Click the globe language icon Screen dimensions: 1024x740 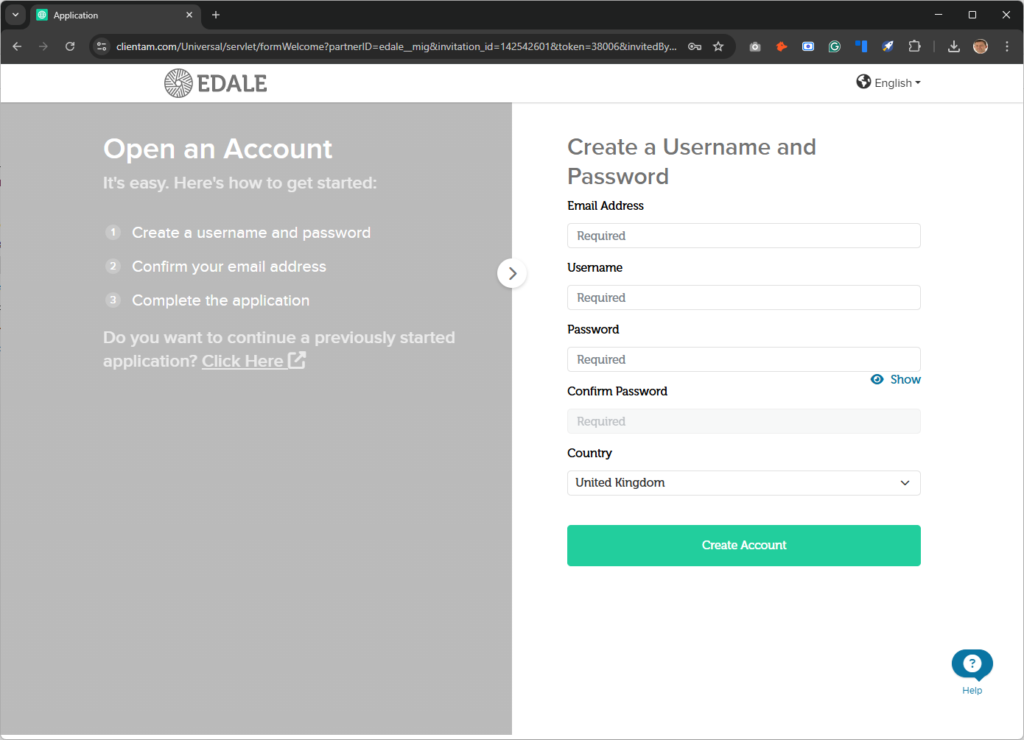[863, 82]
